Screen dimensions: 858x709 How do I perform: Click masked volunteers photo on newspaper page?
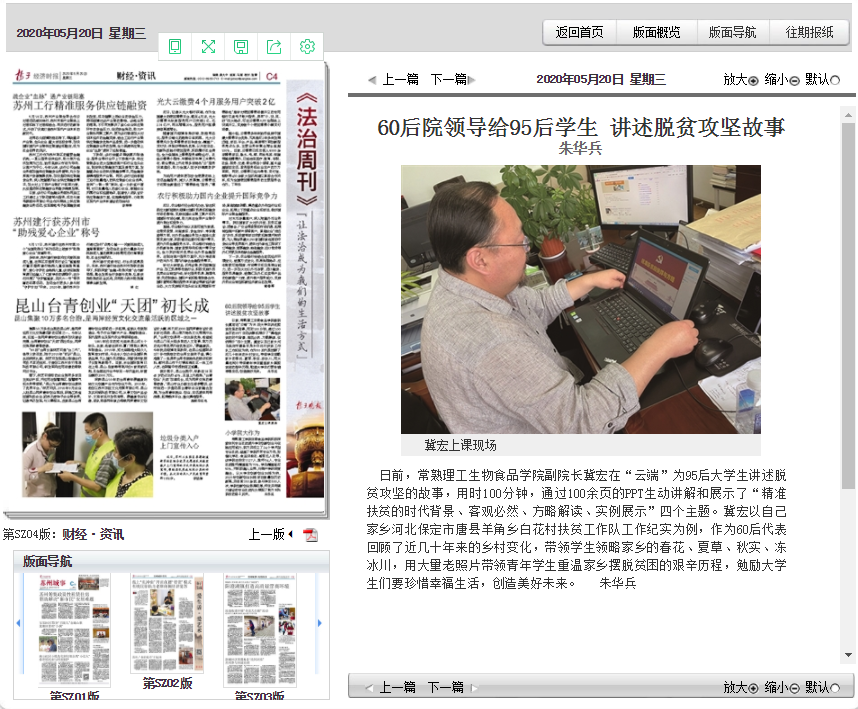(88, 455)
